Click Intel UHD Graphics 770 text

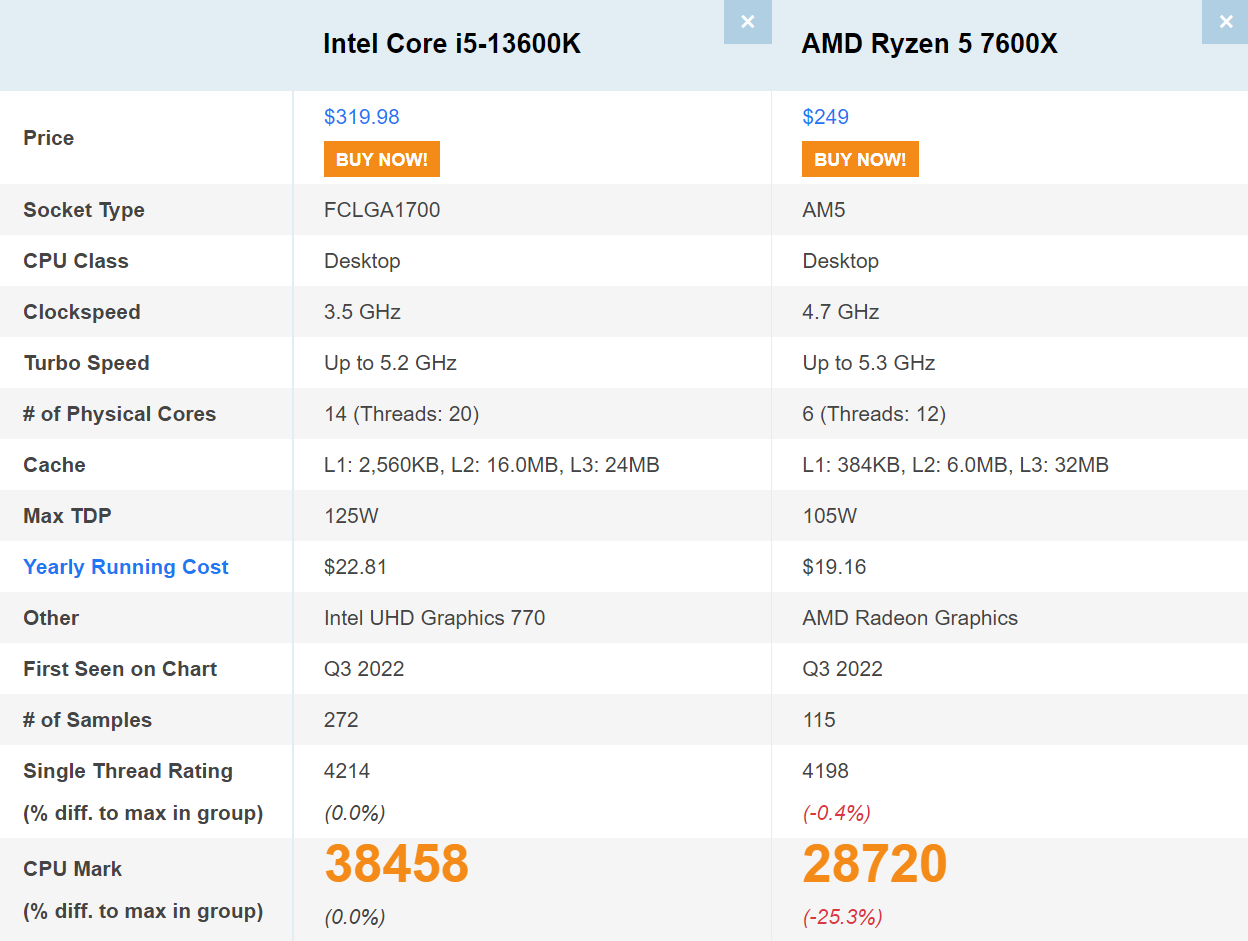pos(435,618)
